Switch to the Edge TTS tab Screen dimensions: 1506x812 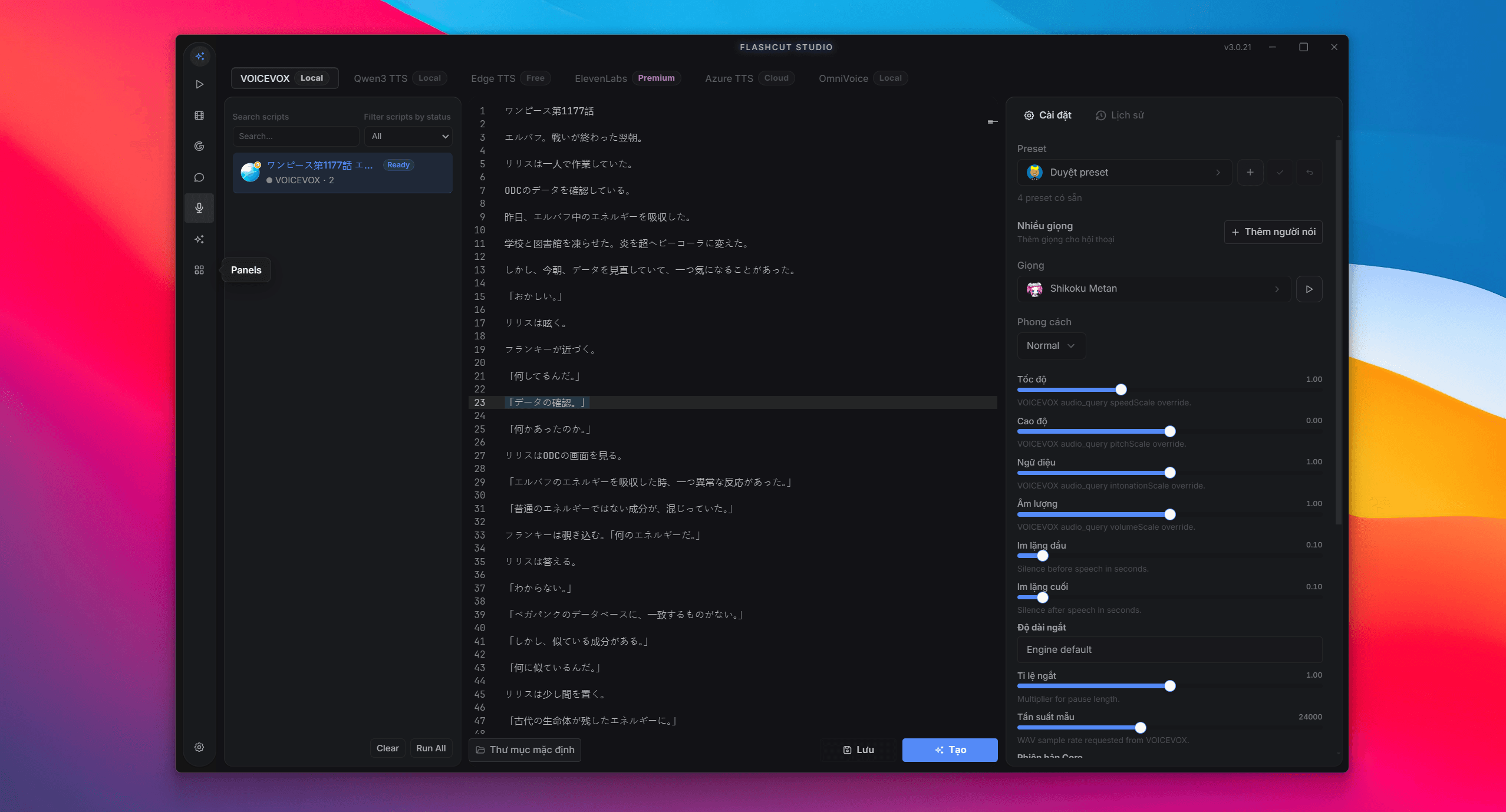[511, 78]
